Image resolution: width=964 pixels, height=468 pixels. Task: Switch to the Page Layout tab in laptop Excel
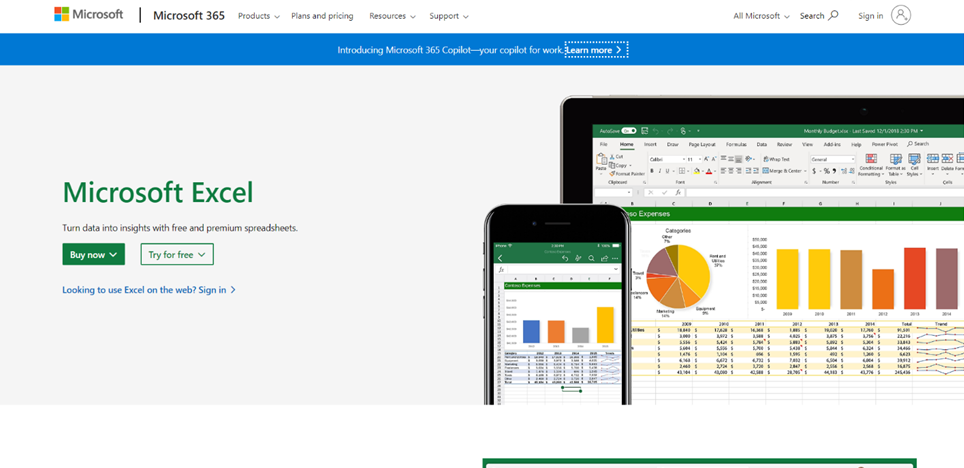point(702,145)
